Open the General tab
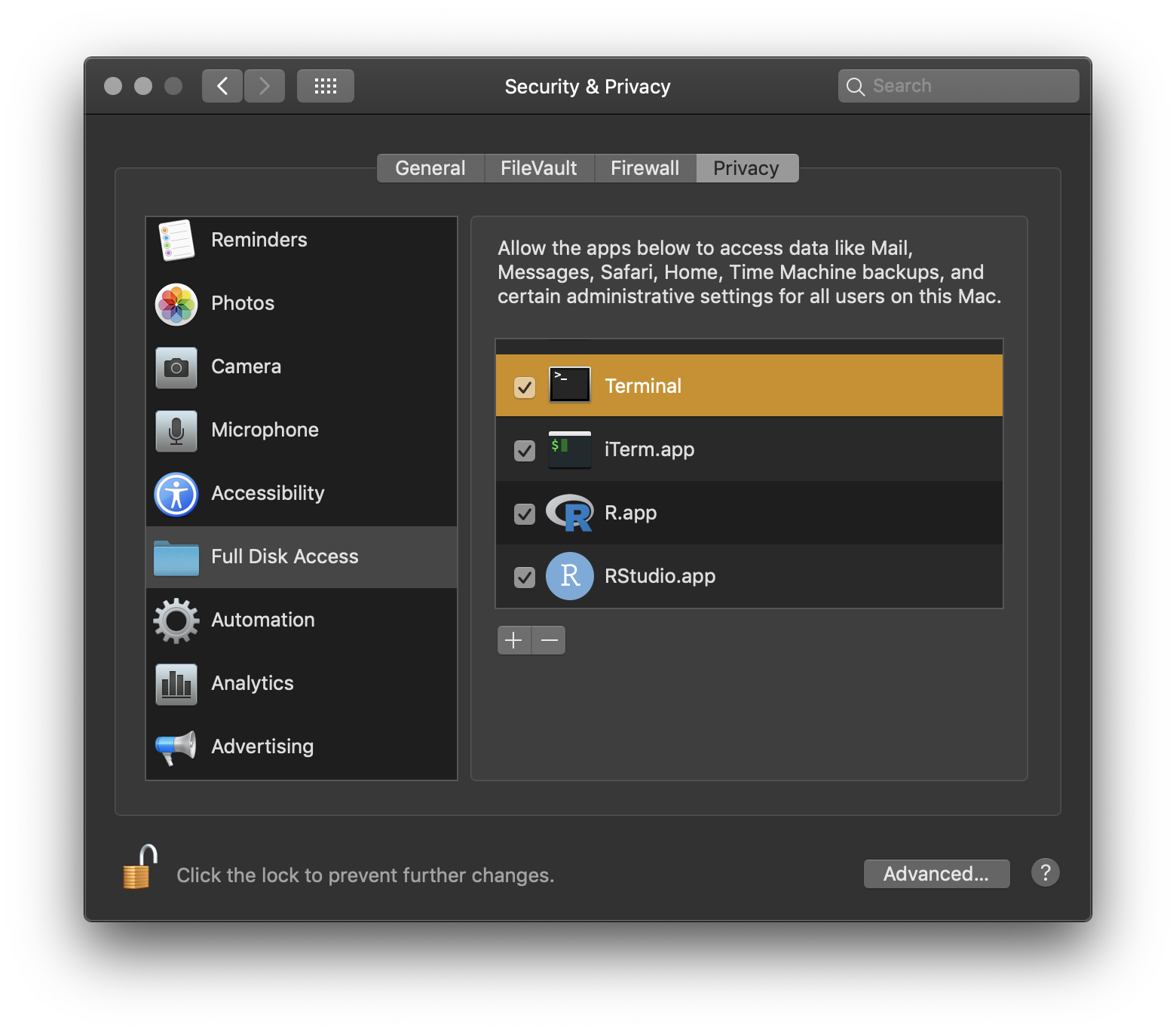Screen dimensions: 1176x1033 click(x=430, y=168)
